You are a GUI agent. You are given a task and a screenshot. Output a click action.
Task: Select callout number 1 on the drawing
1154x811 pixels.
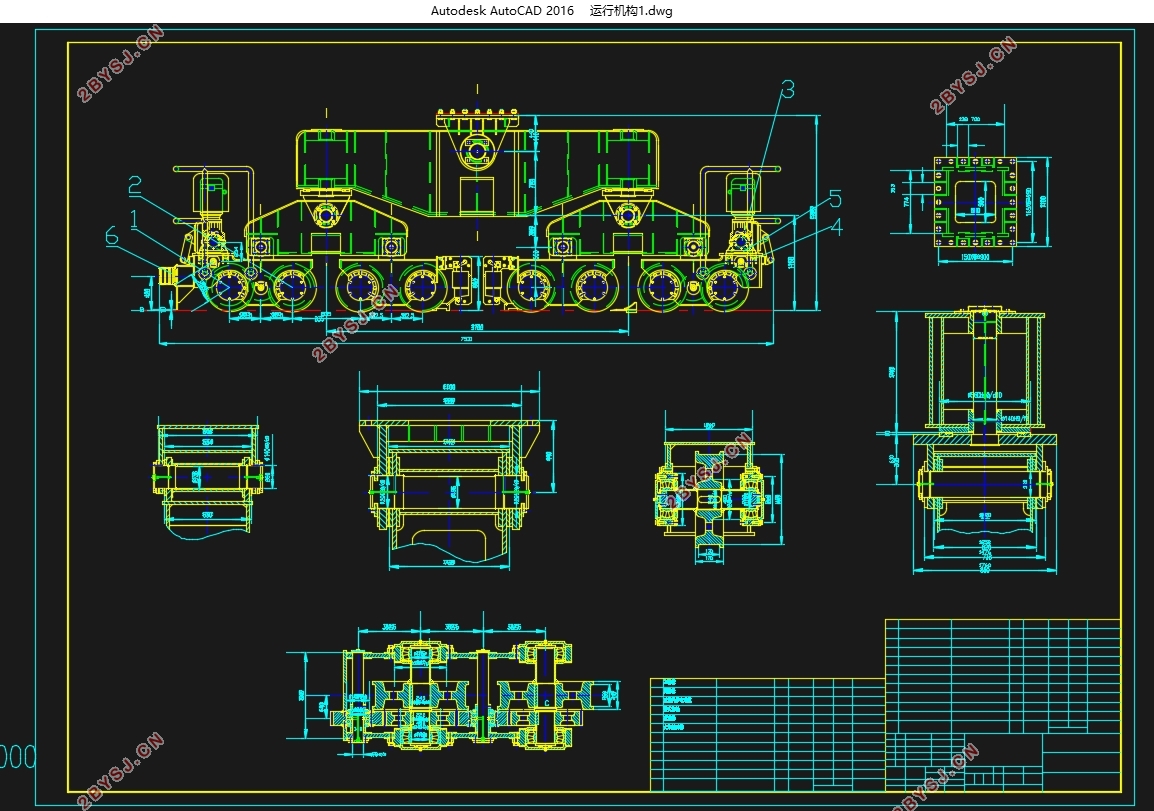(134, 219)
